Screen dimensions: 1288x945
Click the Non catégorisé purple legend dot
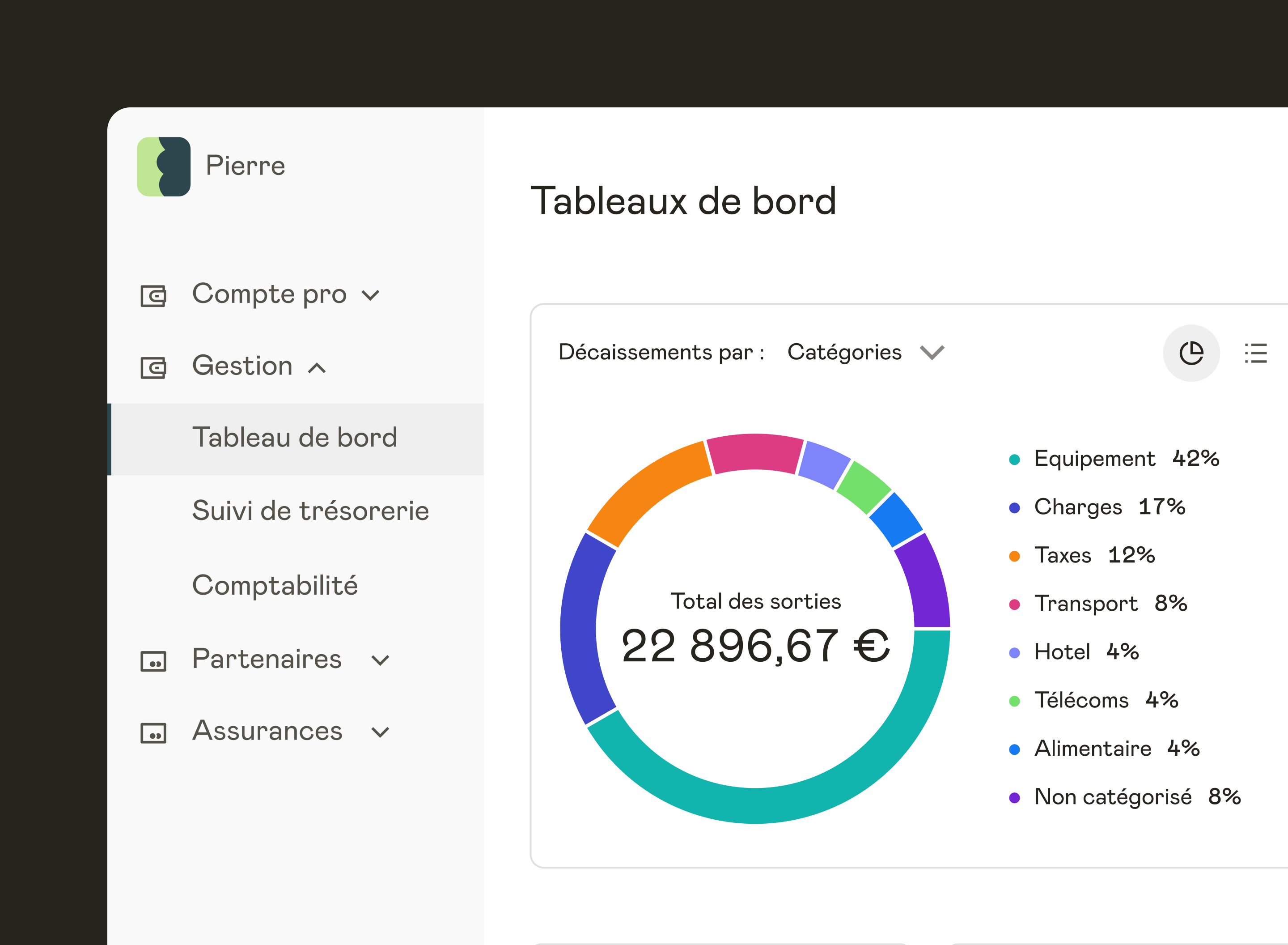[x=1014, y=798]
